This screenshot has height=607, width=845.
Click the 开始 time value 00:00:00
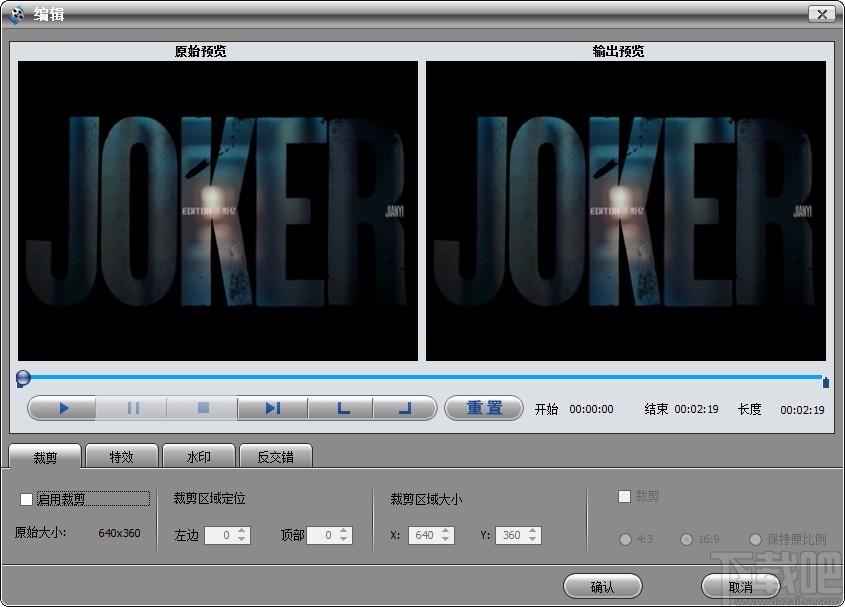[x=591, y=409]
